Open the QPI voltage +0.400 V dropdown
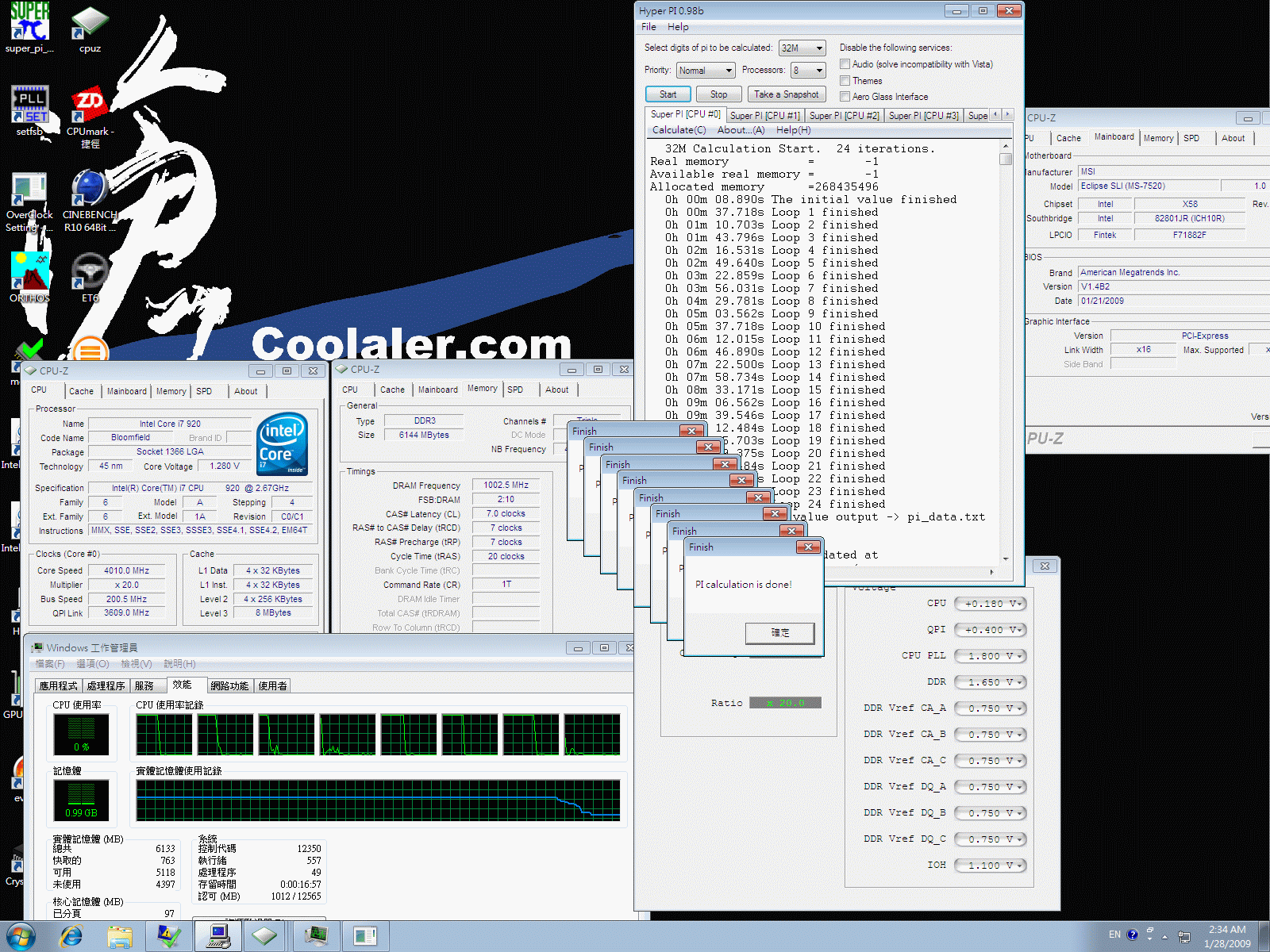1270x952 pixels. click(990, 630)
